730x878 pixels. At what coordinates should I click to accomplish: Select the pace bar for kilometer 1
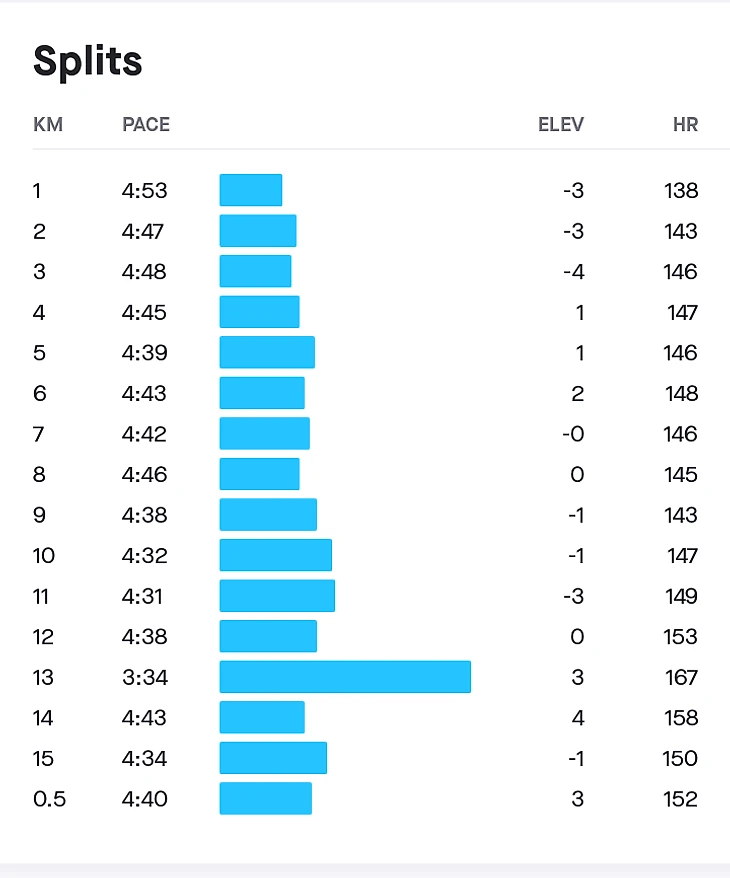pyautogui.click(x=251, y=190)
